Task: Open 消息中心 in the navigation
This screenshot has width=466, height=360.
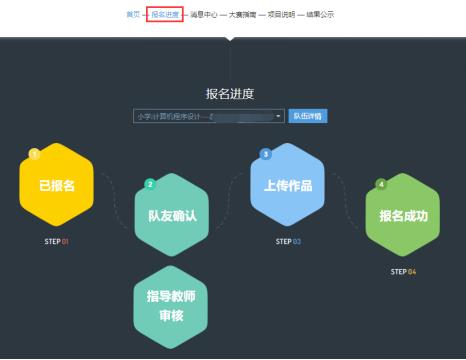Action: pos(204,14)
